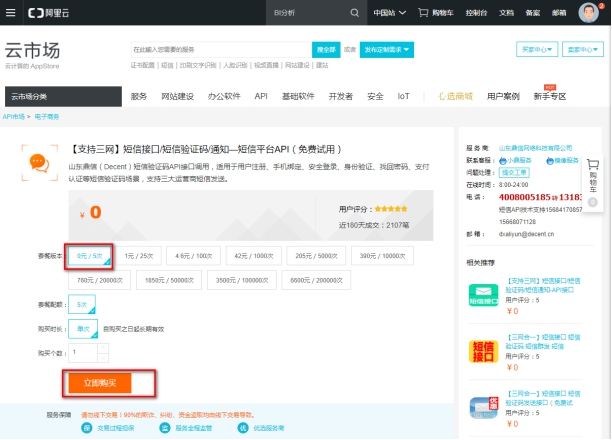Select the 1元 / 25次 package
Image resolution: width=612 pixels, height=440 pixels.
139,256
